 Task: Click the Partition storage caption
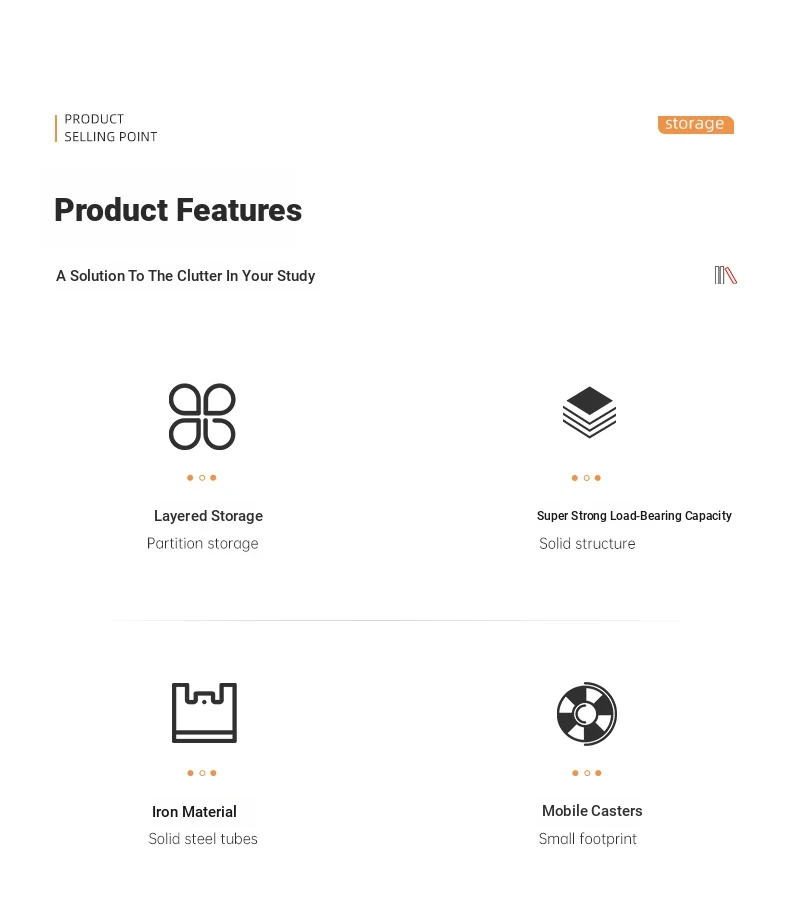[202, 543]
